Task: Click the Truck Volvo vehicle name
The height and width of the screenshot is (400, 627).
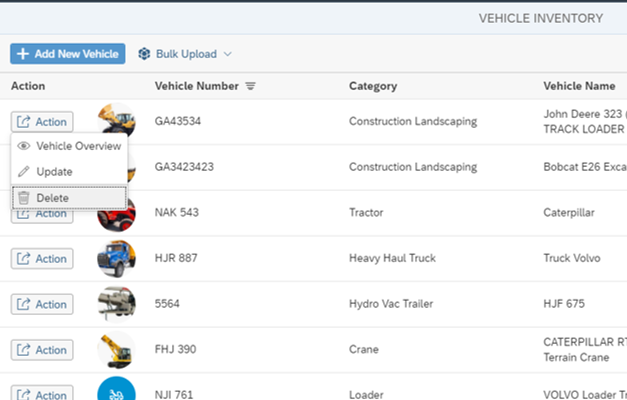Action: click(571, 258)
